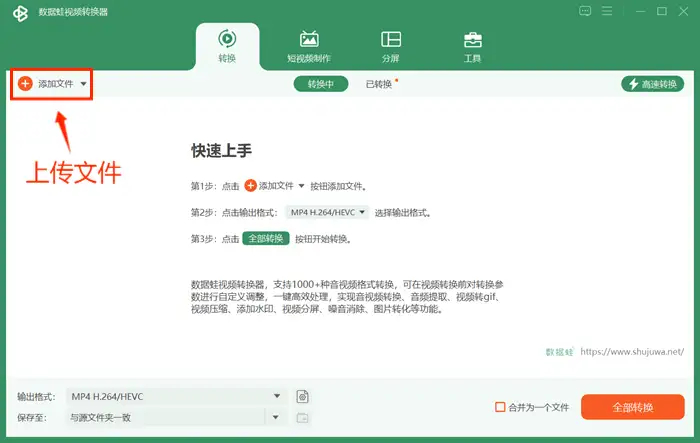The image size is (700, 443).
Task: Close the converter window
Action: (x=683, y=11)
